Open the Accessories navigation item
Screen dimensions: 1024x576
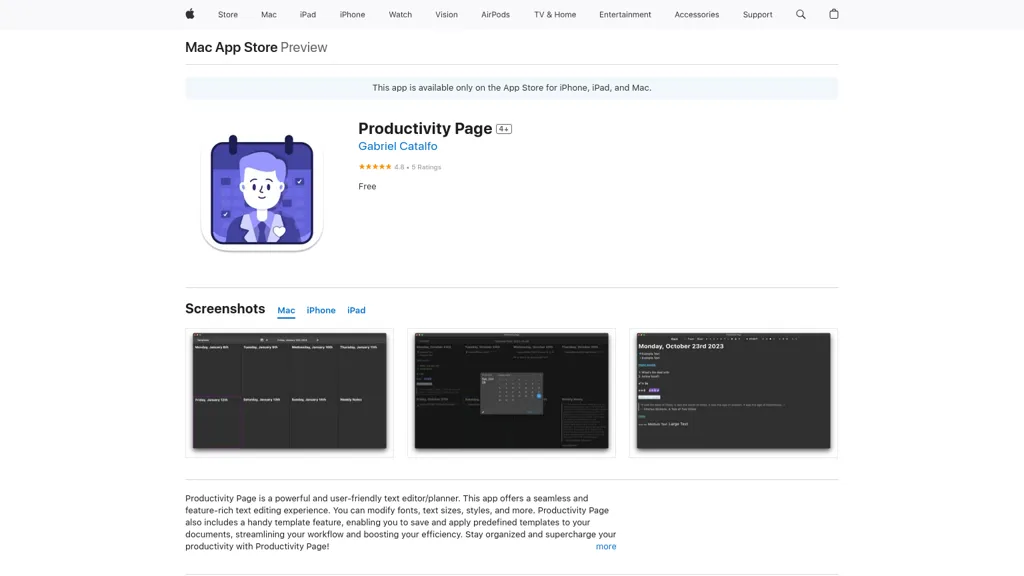(697, 14)
